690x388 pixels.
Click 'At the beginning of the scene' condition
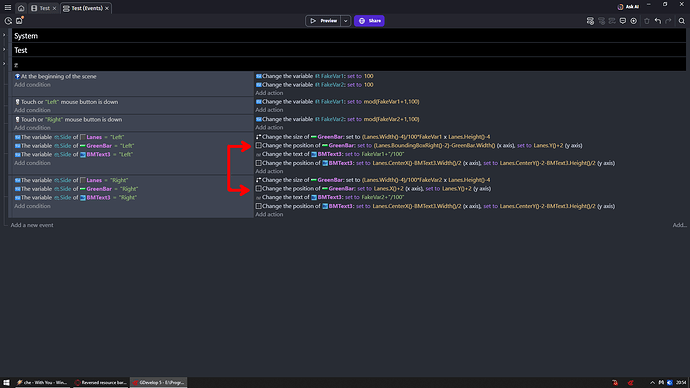point(55,76)
